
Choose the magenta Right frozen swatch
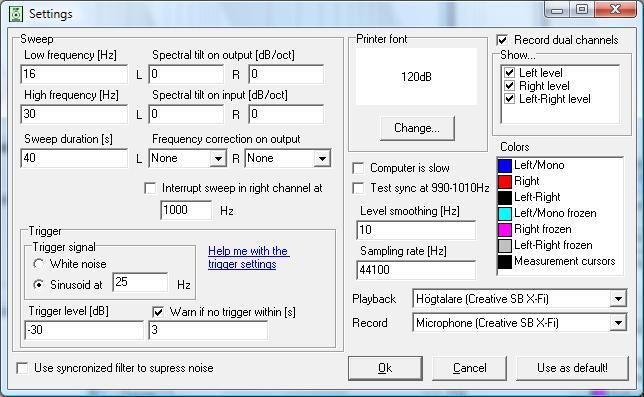(x=504, y=229)
